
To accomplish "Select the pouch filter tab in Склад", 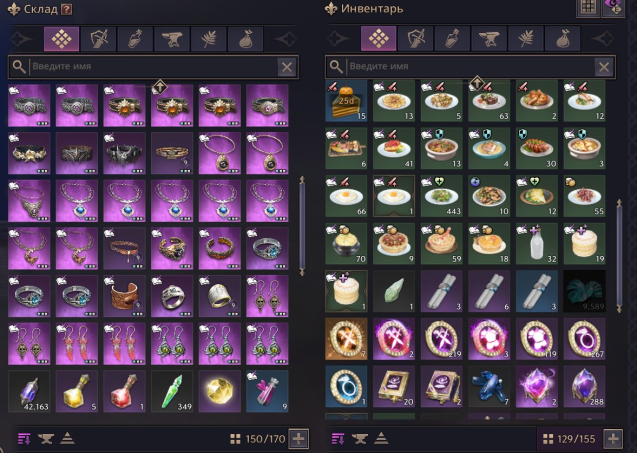I will [245, 39].
